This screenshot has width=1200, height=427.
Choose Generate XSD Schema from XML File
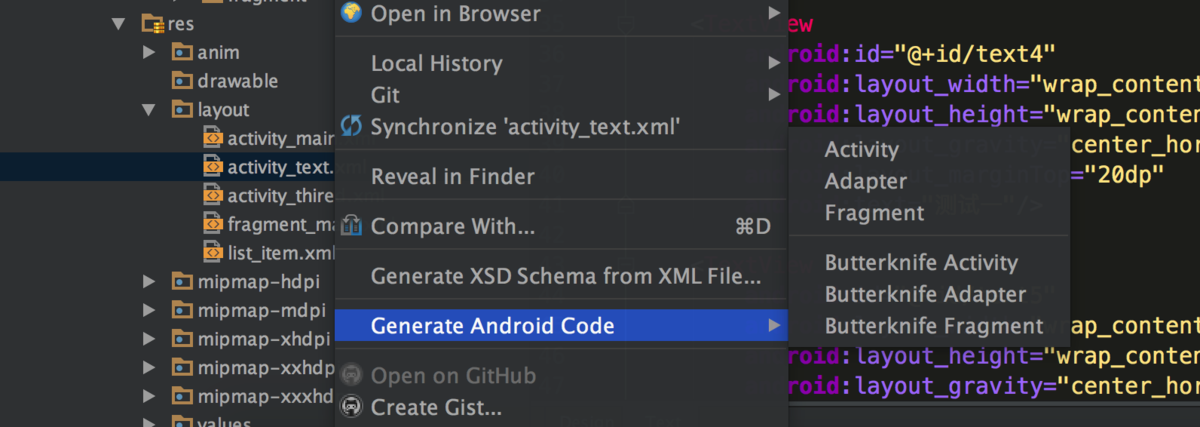561,275
